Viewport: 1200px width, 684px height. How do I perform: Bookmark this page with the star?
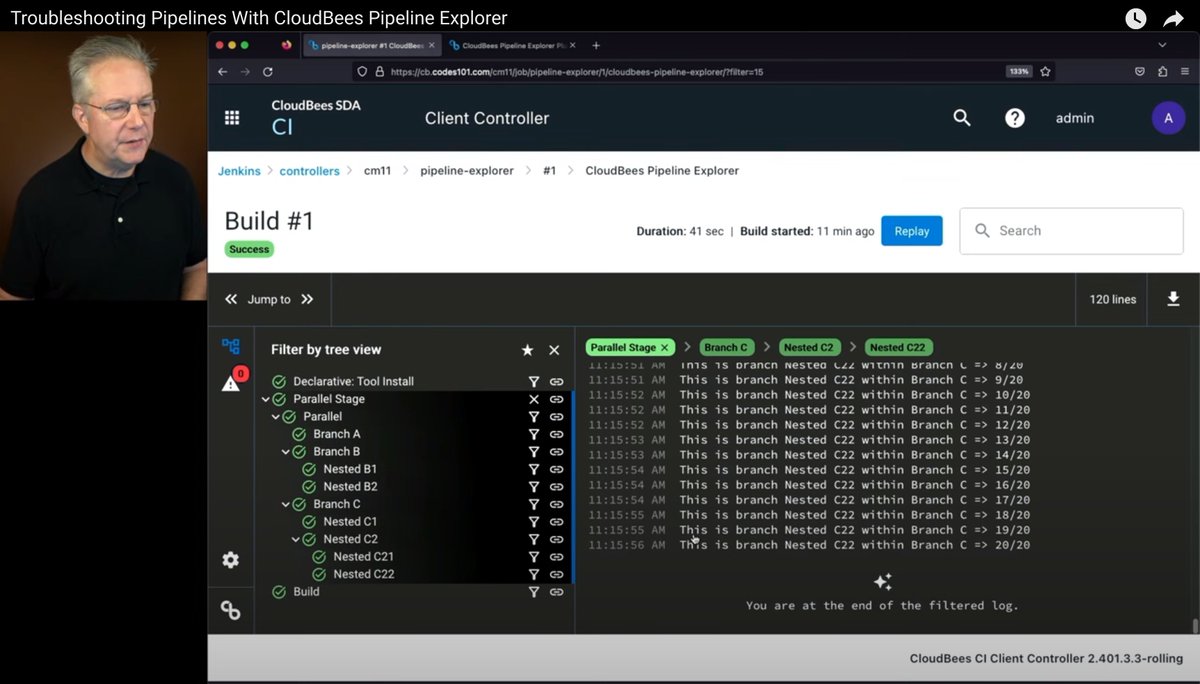(x=1045, y=72)
